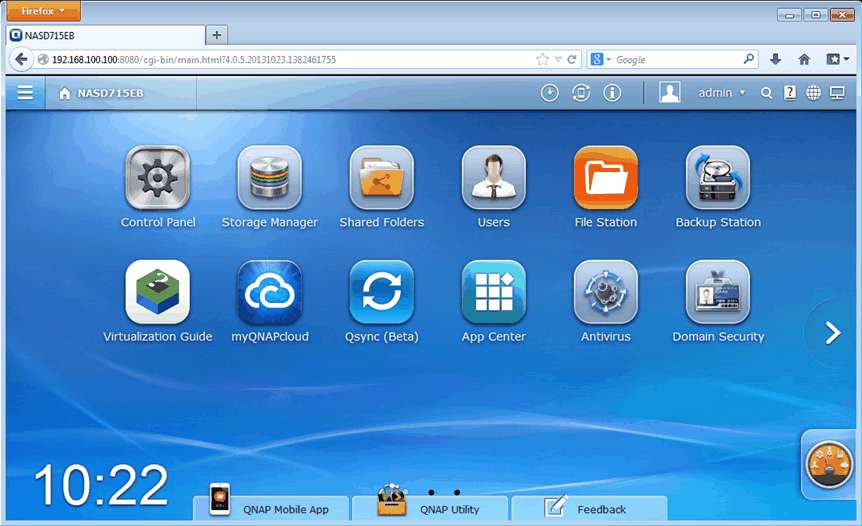The height and width of the screenshot is (526, 862).
Task: Open Shared Folders icon
Action: click(x=381, y=178)
